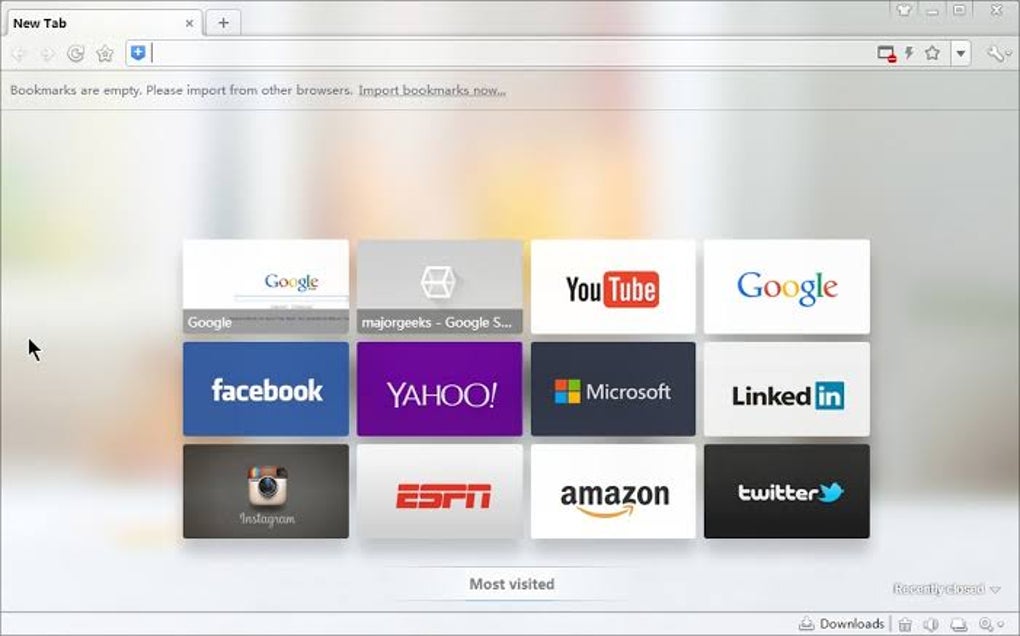Click the lightning bolt icon in the address bar

pos(909,53)
